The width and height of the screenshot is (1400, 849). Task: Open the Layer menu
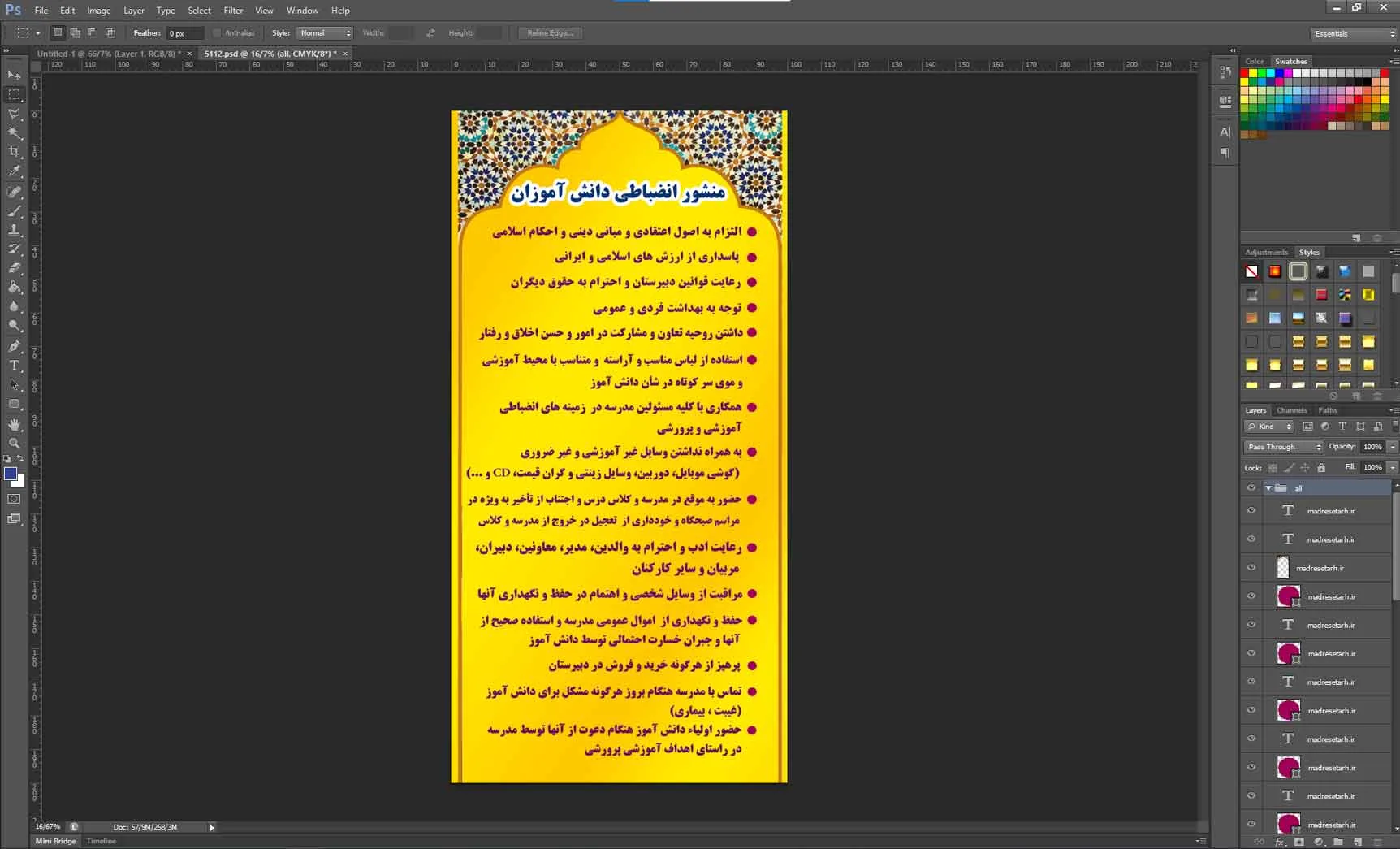coord(134,11)
